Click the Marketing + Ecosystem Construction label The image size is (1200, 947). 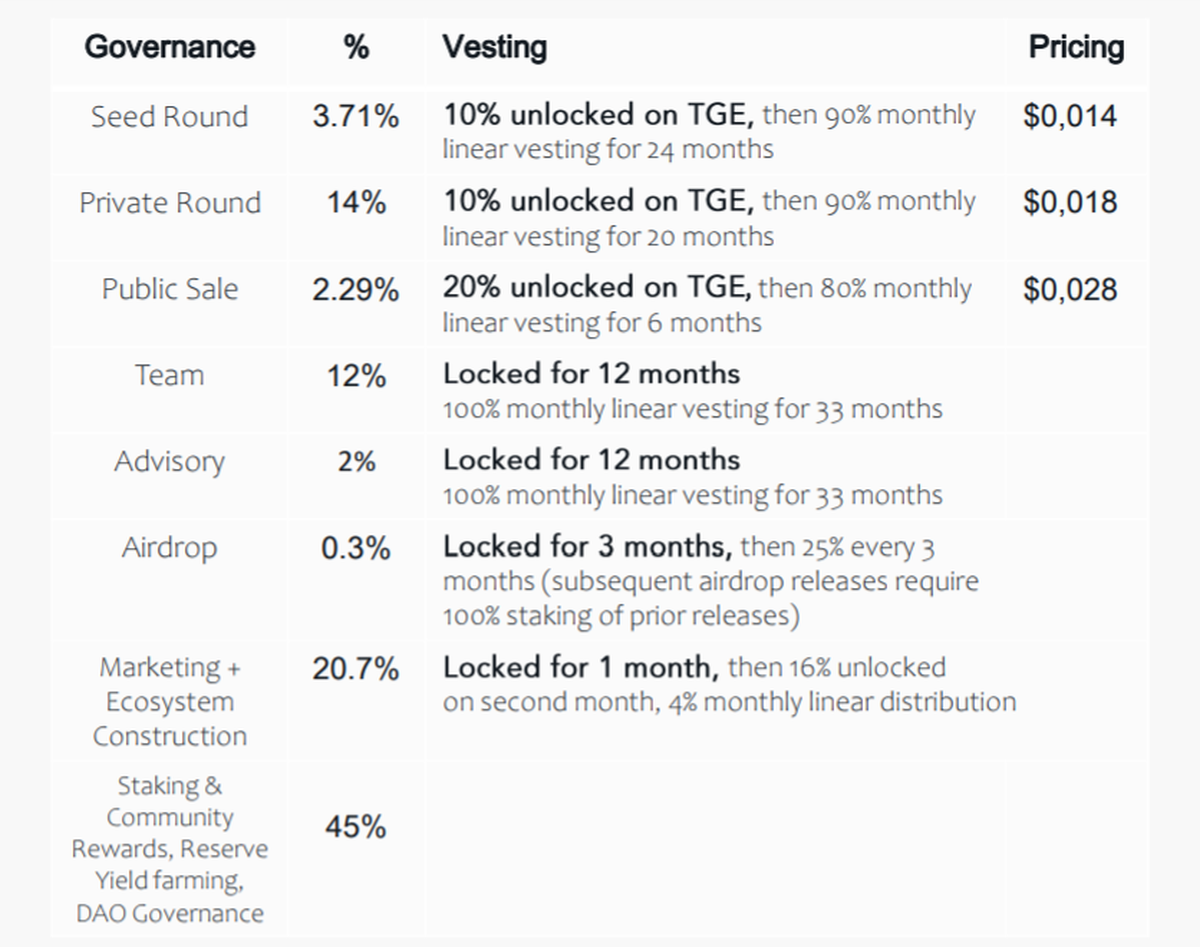point(170,701)
